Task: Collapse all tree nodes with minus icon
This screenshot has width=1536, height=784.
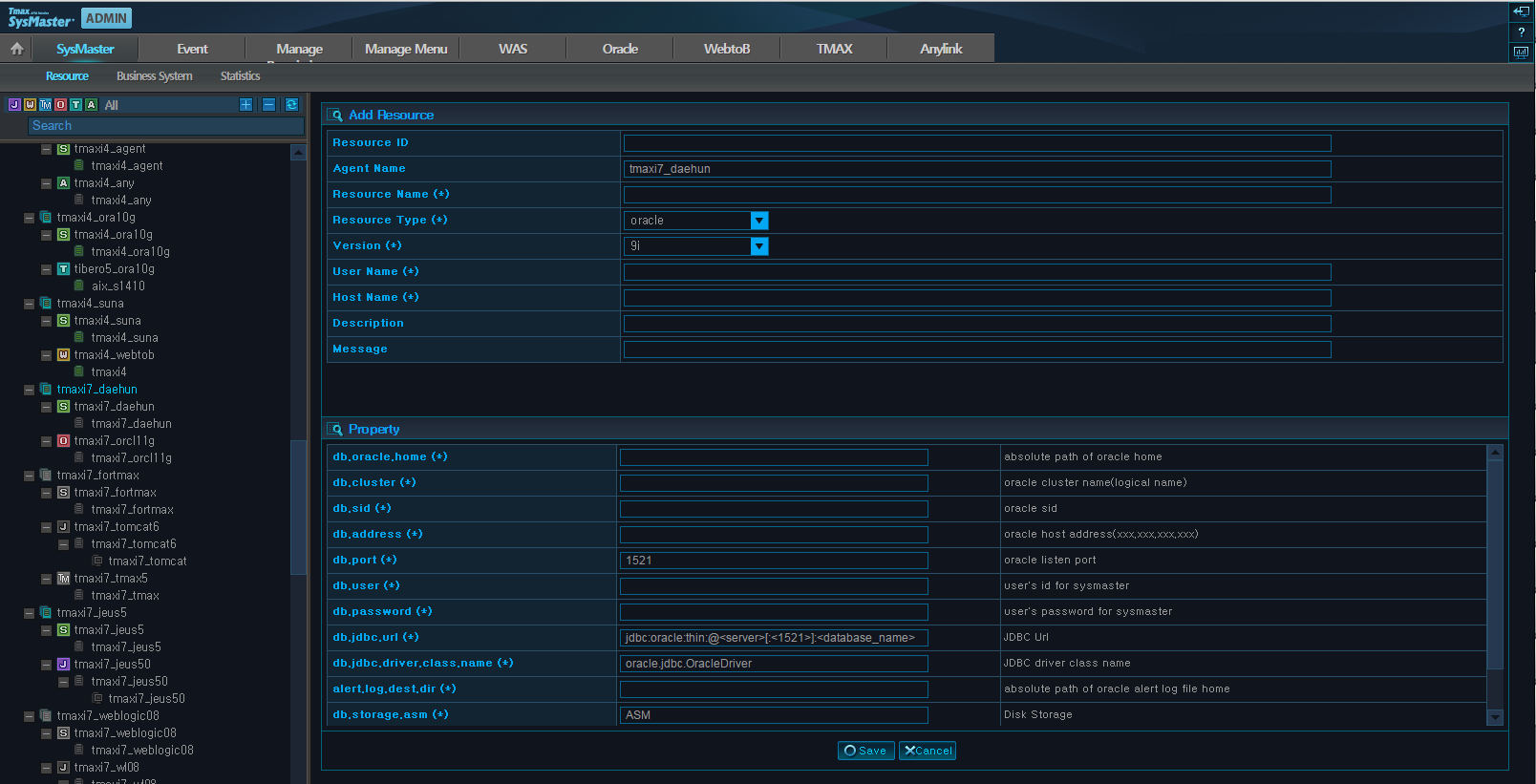Action: (268, 105)
